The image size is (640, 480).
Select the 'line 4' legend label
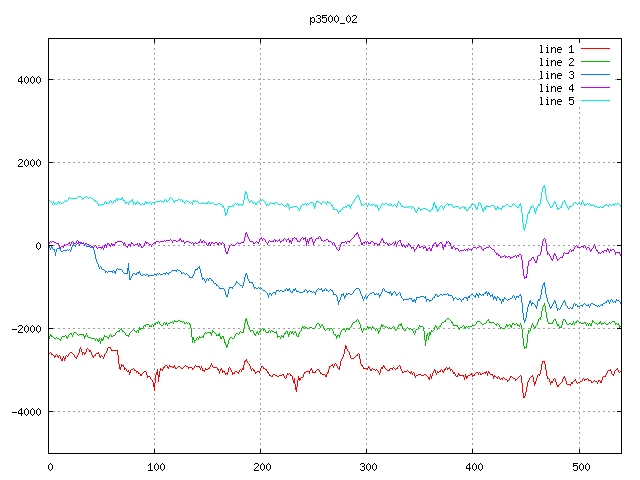click(556, 88)
